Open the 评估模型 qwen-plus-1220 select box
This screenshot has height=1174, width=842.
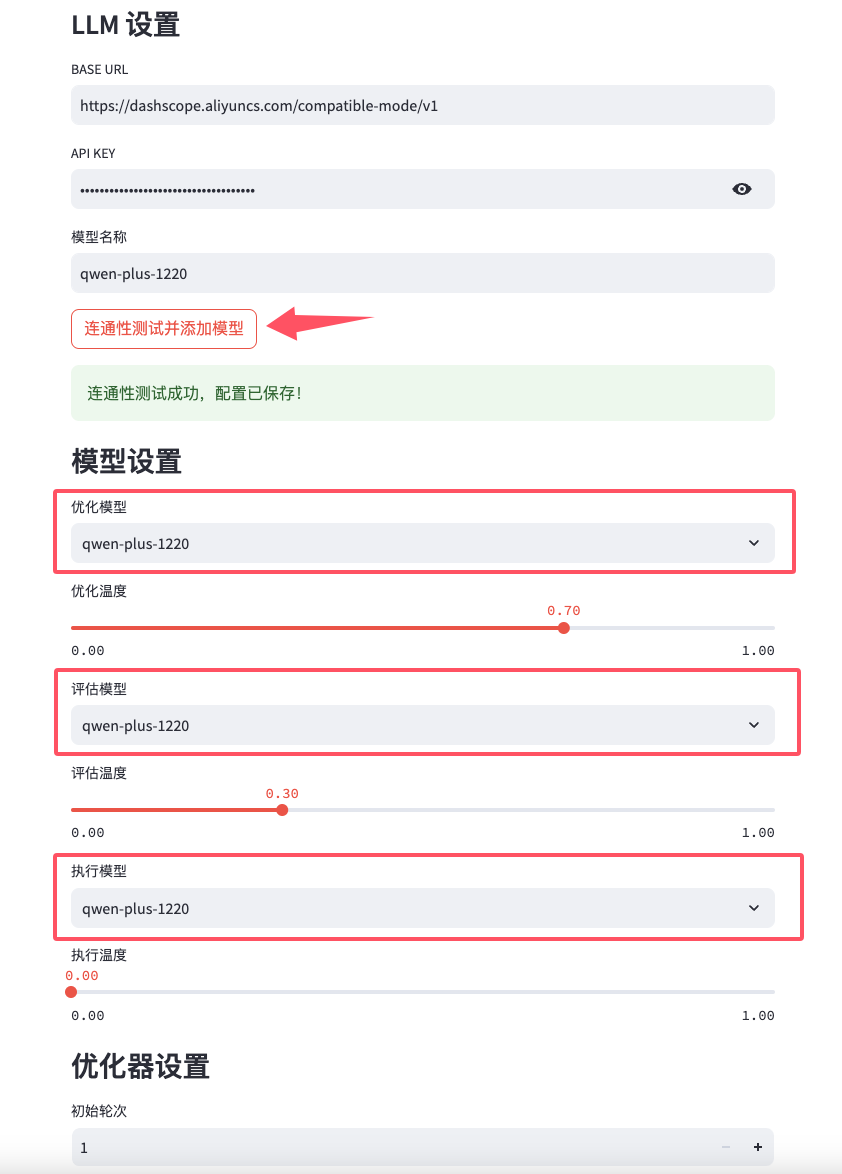(x=423, y=725)
